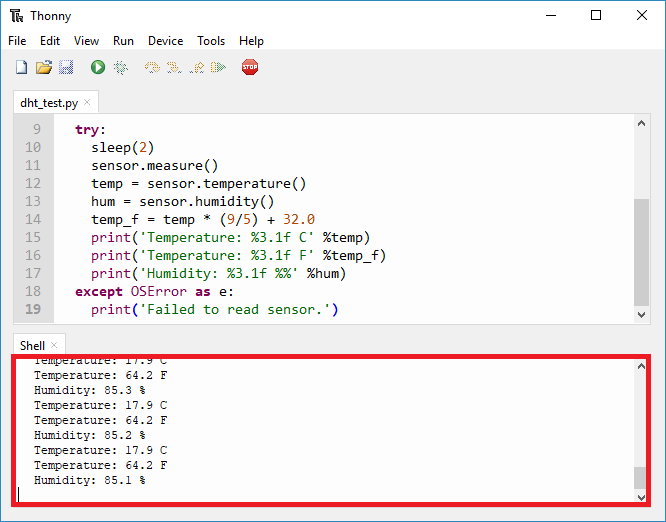Click the Shell scrollbar up arrow
Screen dimensions: 666x522
pyautogui.click(x=641, y=367)
